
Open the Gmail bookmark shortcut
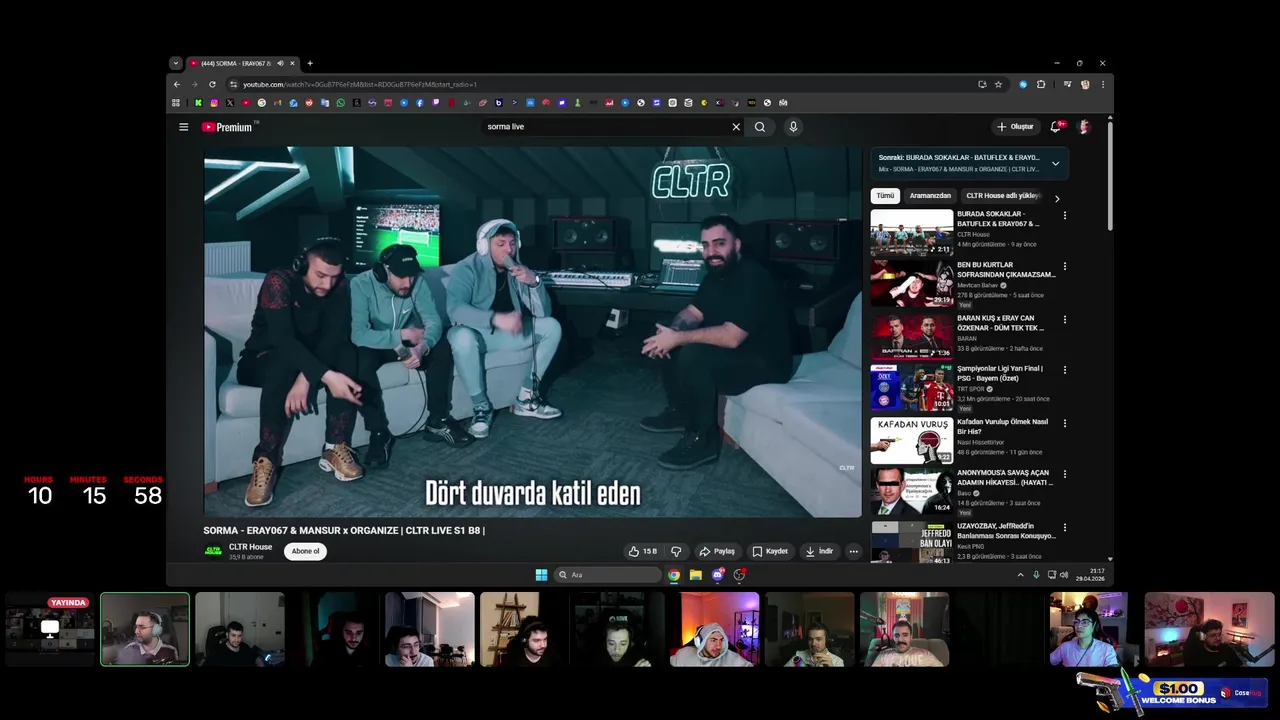(x=277, y=102)
